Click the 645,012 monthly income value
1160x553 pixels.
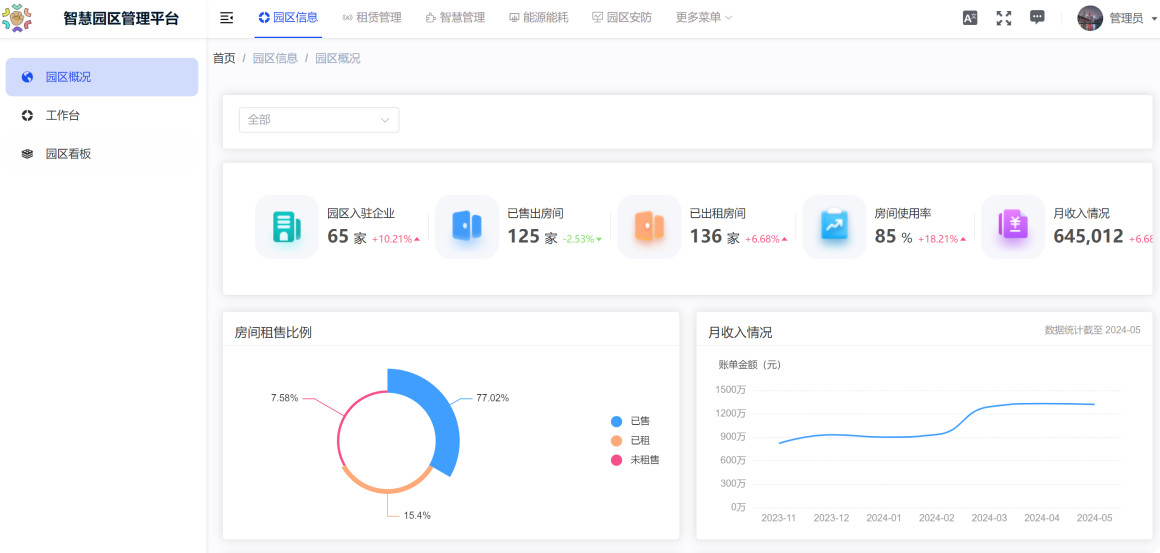coord(1088,237)
